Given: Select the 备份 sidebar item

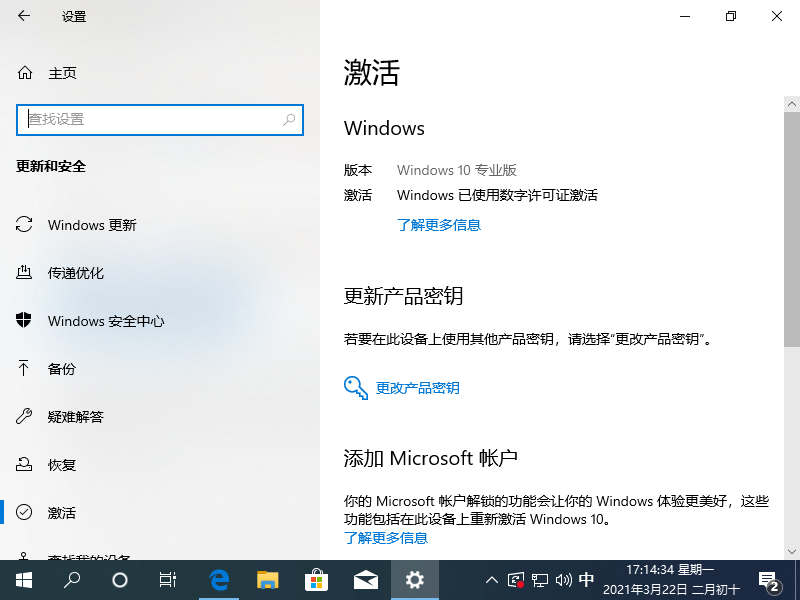Looking at the screenshot, I should click(x=61, y=369).
